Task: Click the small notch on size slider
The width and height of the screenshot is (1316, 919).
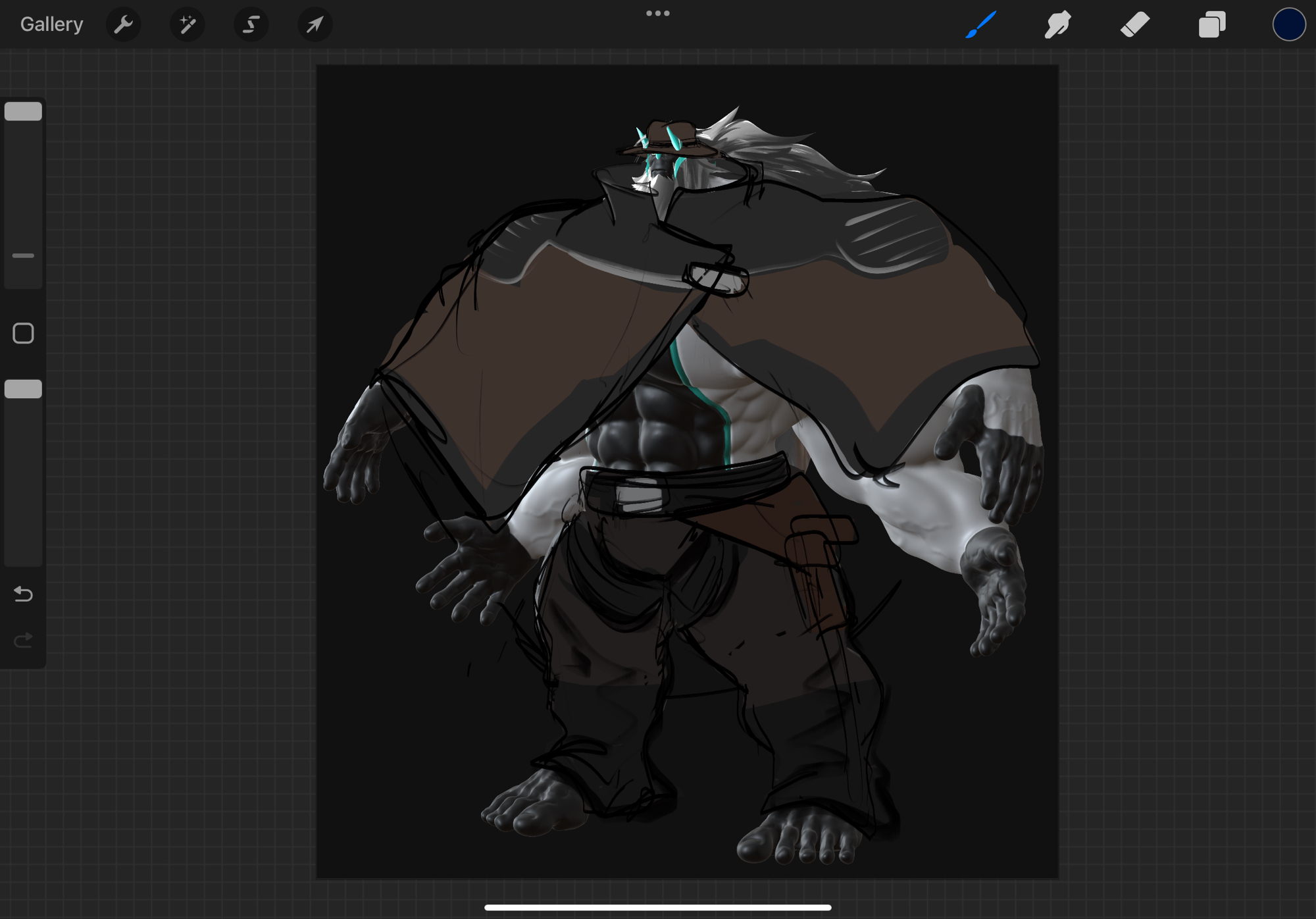Action: point(23,255)
